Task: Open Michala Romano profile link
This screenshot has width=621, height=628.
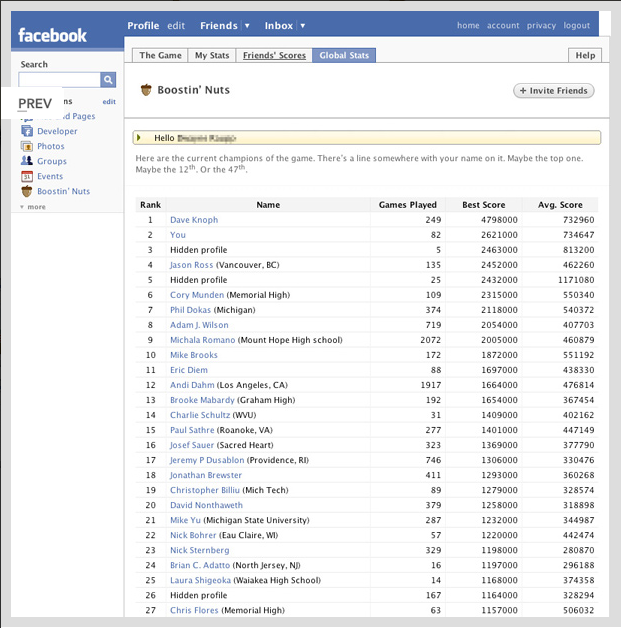Action: (x=203, y=340)
